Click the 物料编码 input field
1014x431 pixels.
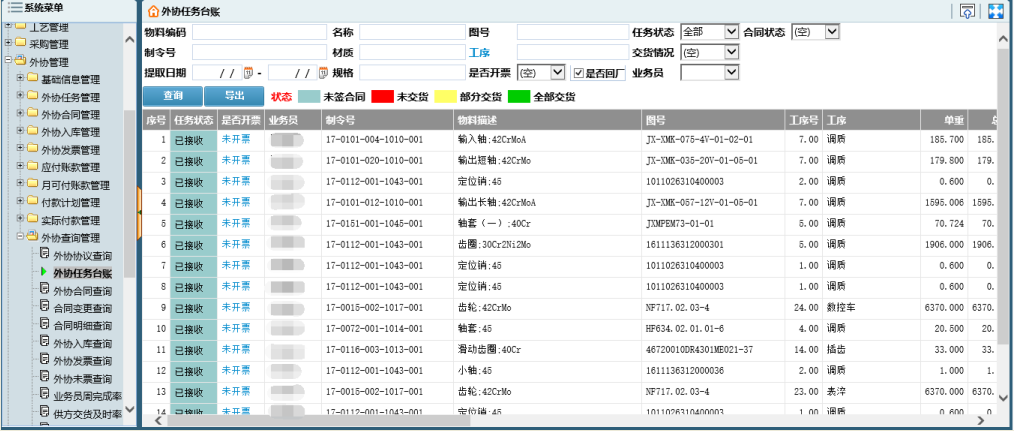(x=258, y=33)
